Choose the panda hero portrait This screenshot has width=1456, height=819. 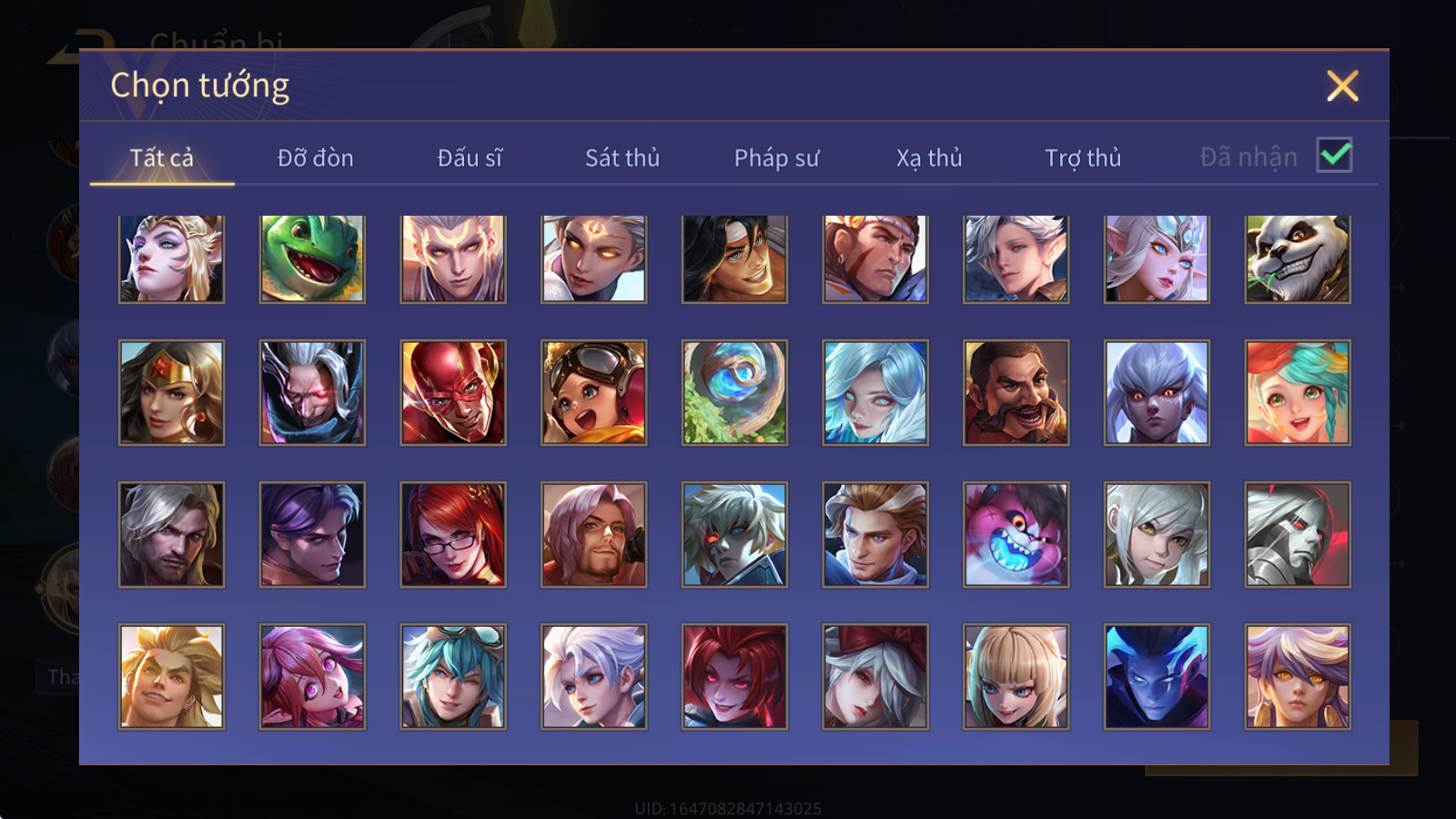1298,258
